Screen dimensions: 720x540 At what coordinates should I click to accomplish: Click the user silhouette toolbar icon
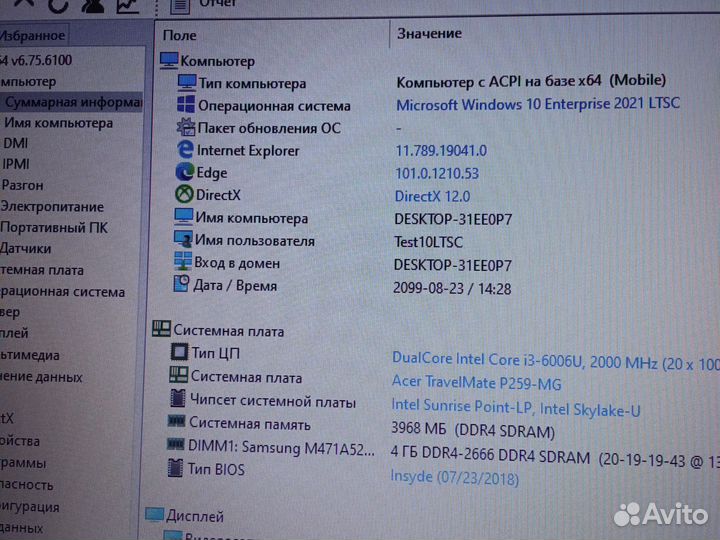click(x=93, y=6)
